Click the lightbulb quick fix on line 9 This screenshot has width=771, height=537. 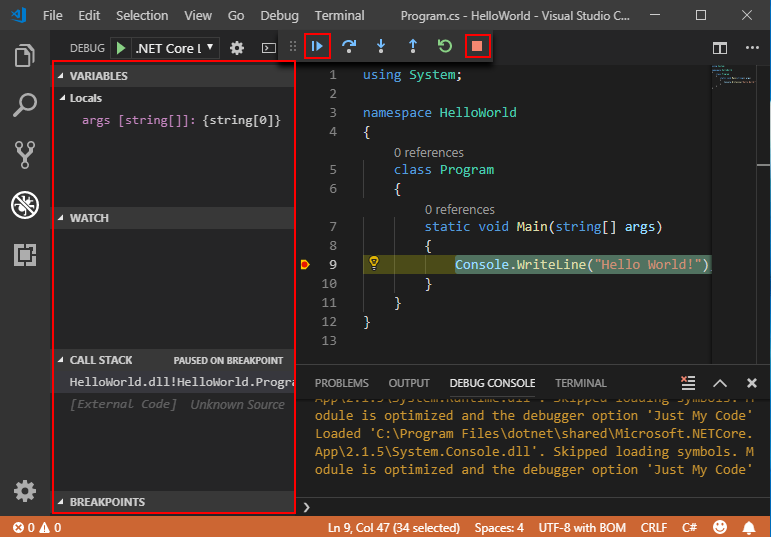coord(374,263)
